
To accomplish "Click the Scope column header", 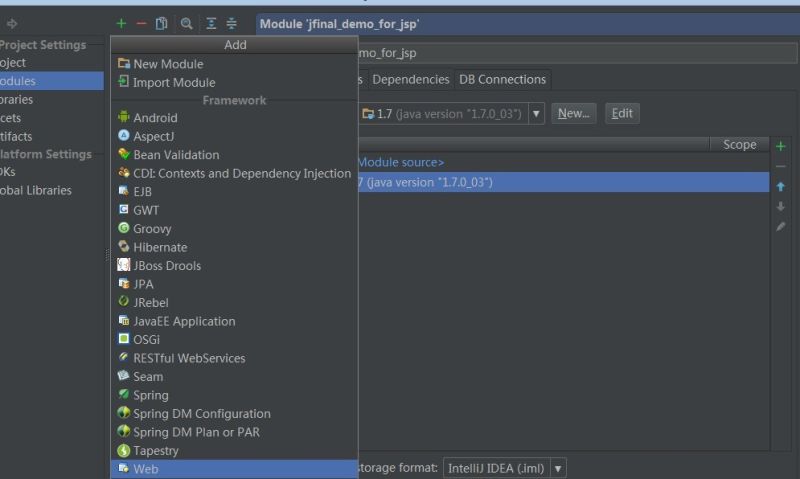I will (739, 145).
